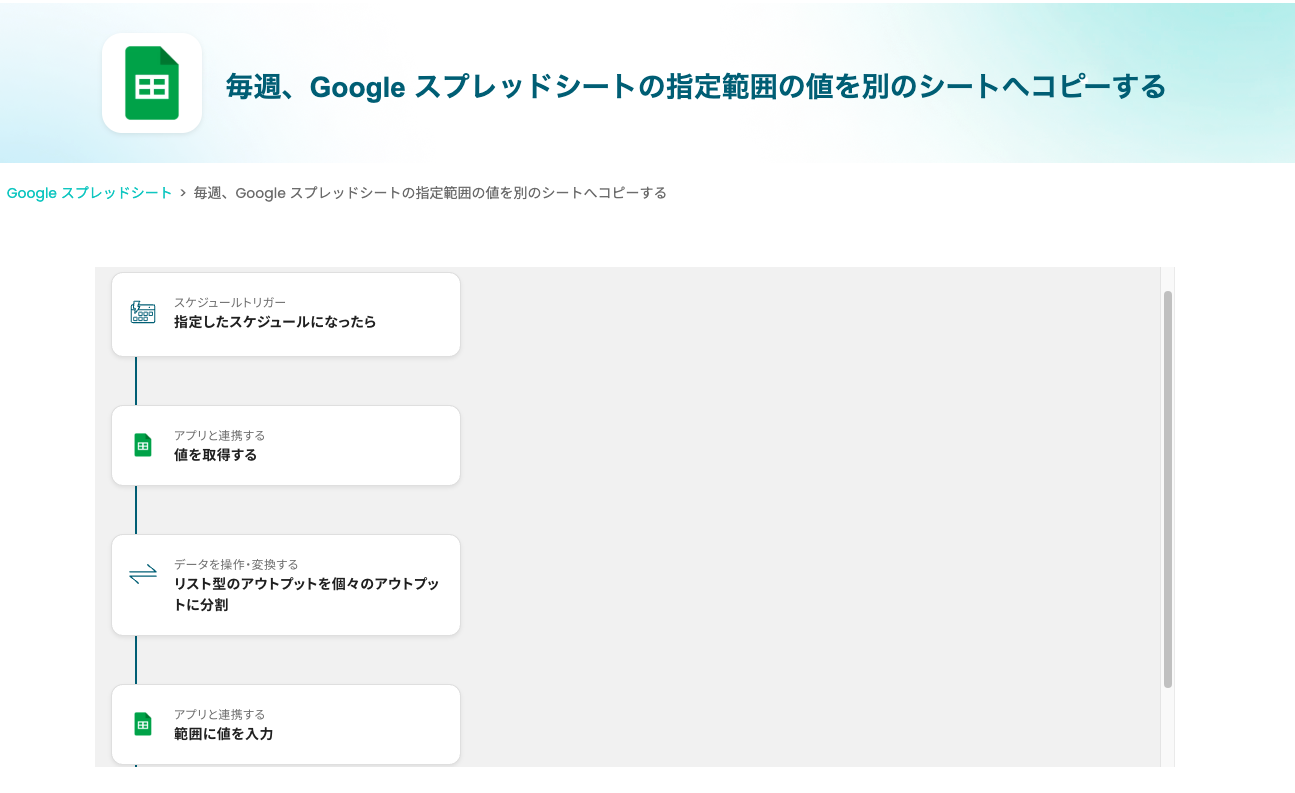
Task: Select the 値を取得する step title
Action: pos(215,455)
